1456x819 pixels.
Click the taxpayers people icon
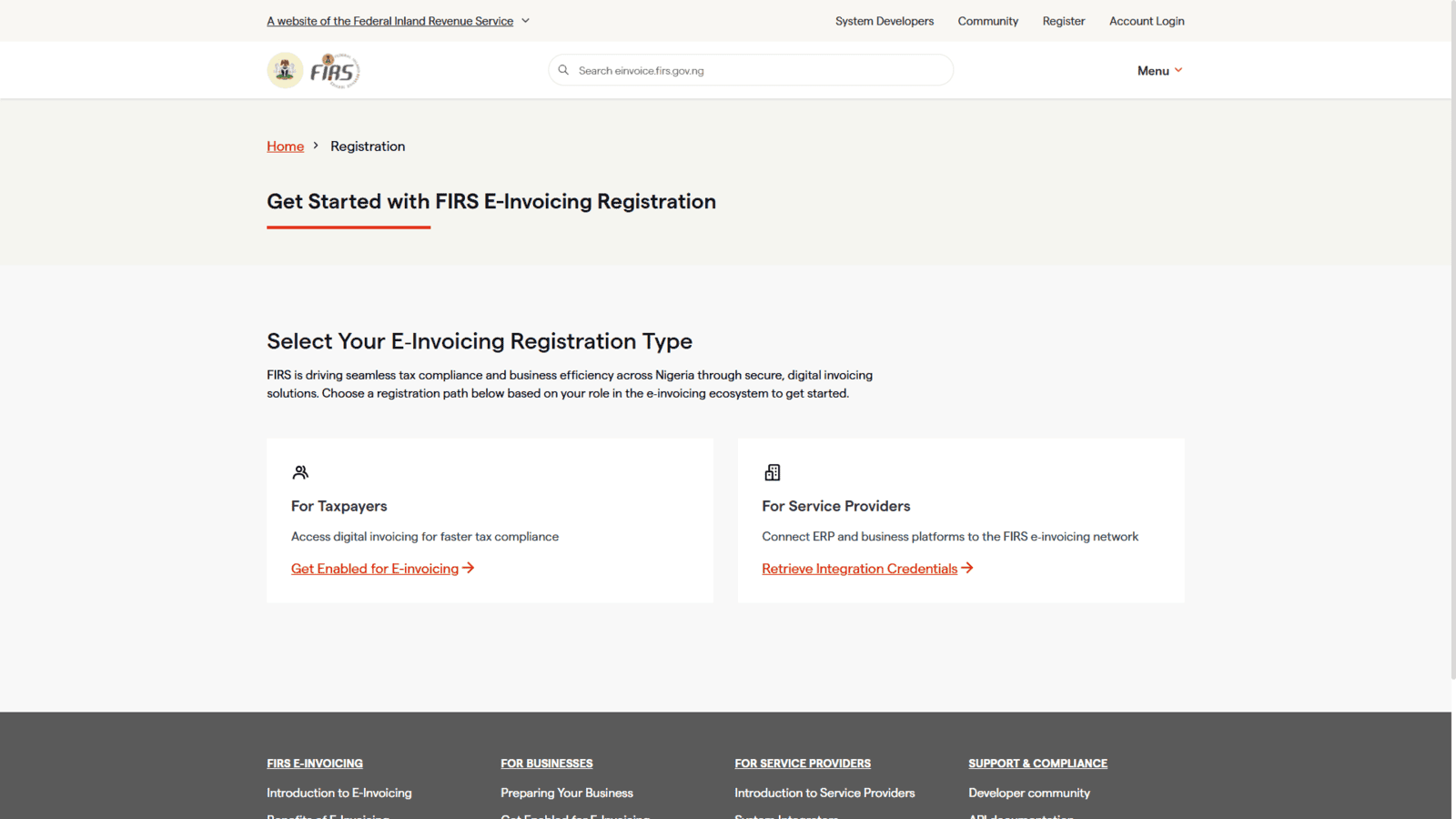pos(300,472)
